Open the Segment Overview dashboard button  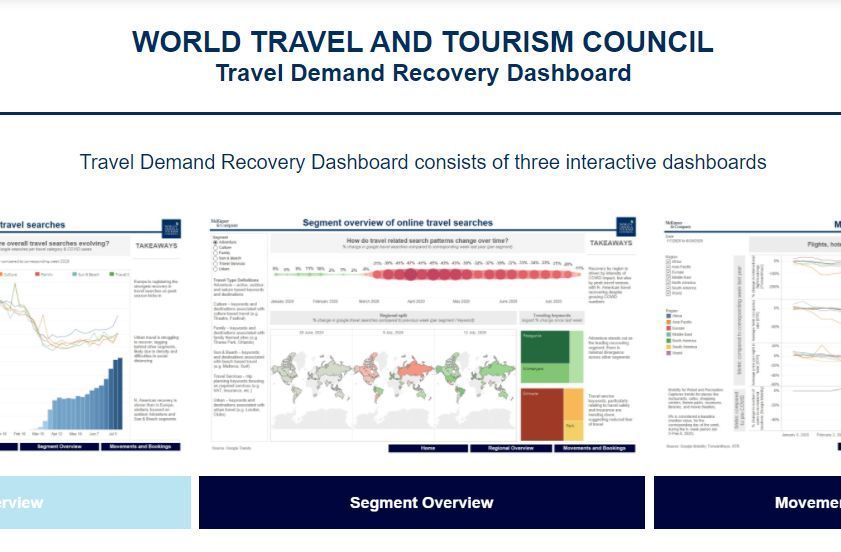click(x=422, y=503)
